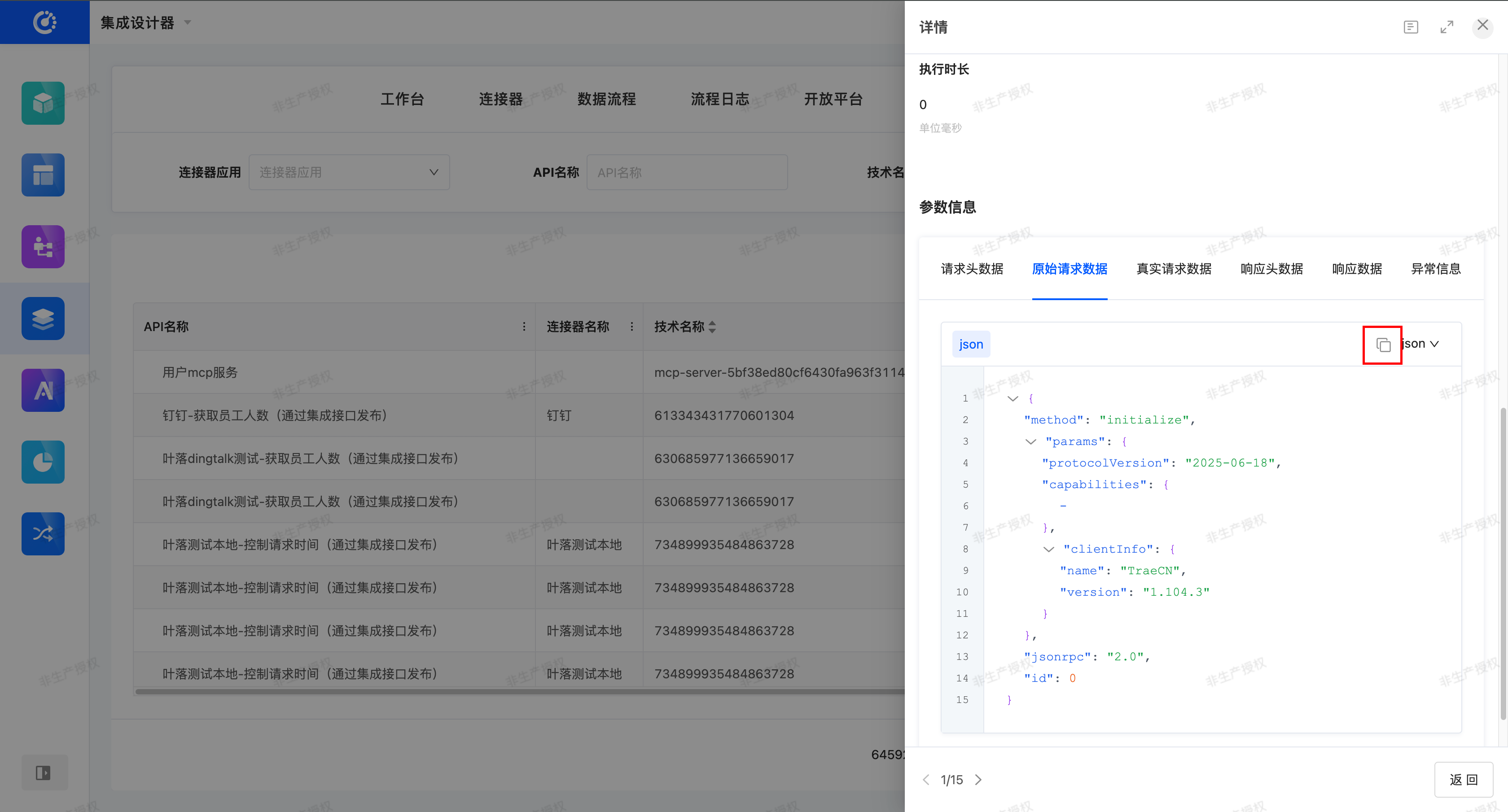Screen dimensions: 1508x812
Task: Collapse the clientInfo JSON node
Action: pos(1048,549)
